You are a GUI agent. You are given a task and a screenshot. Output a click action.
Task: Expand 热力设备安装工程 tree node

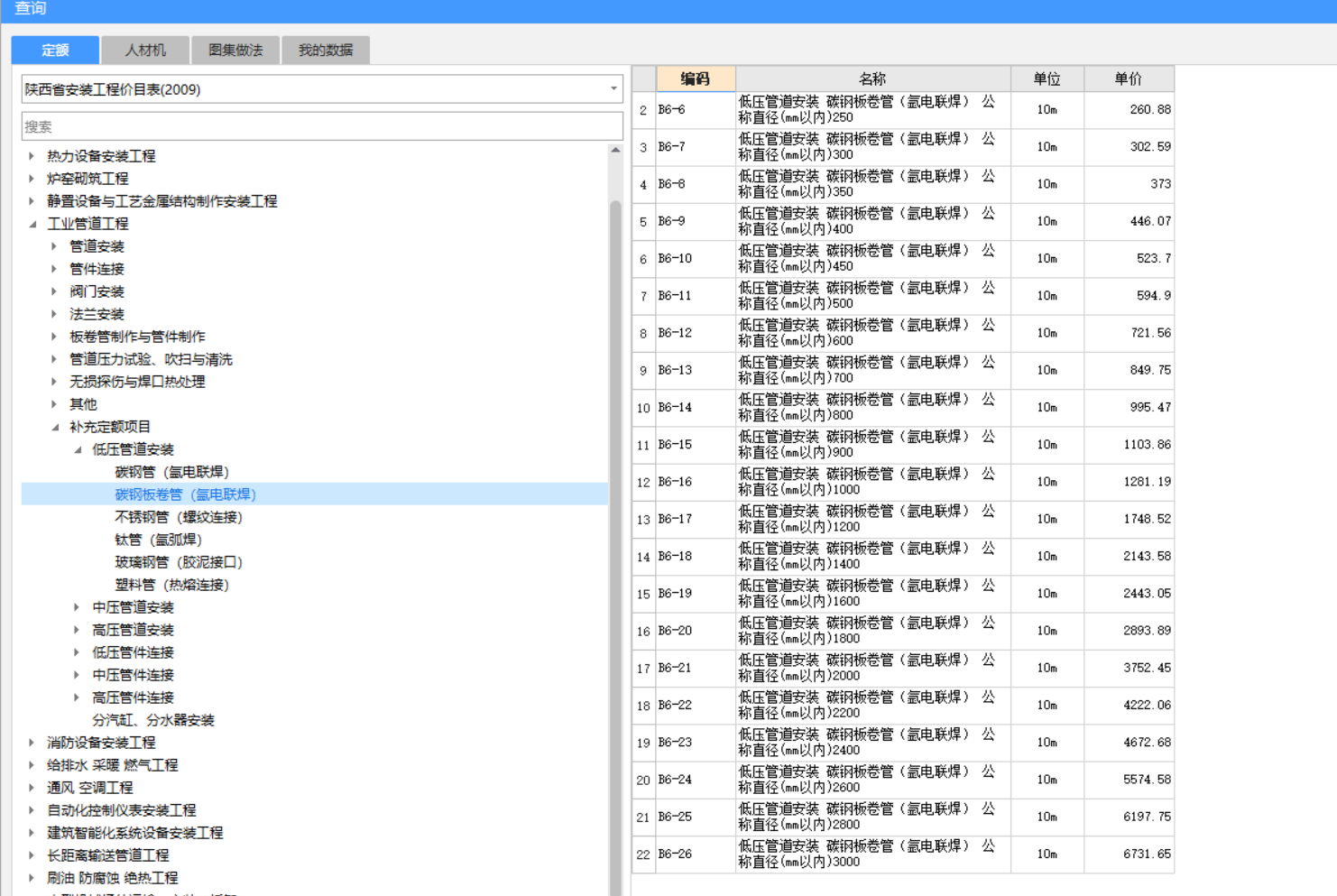pos(32,156)
